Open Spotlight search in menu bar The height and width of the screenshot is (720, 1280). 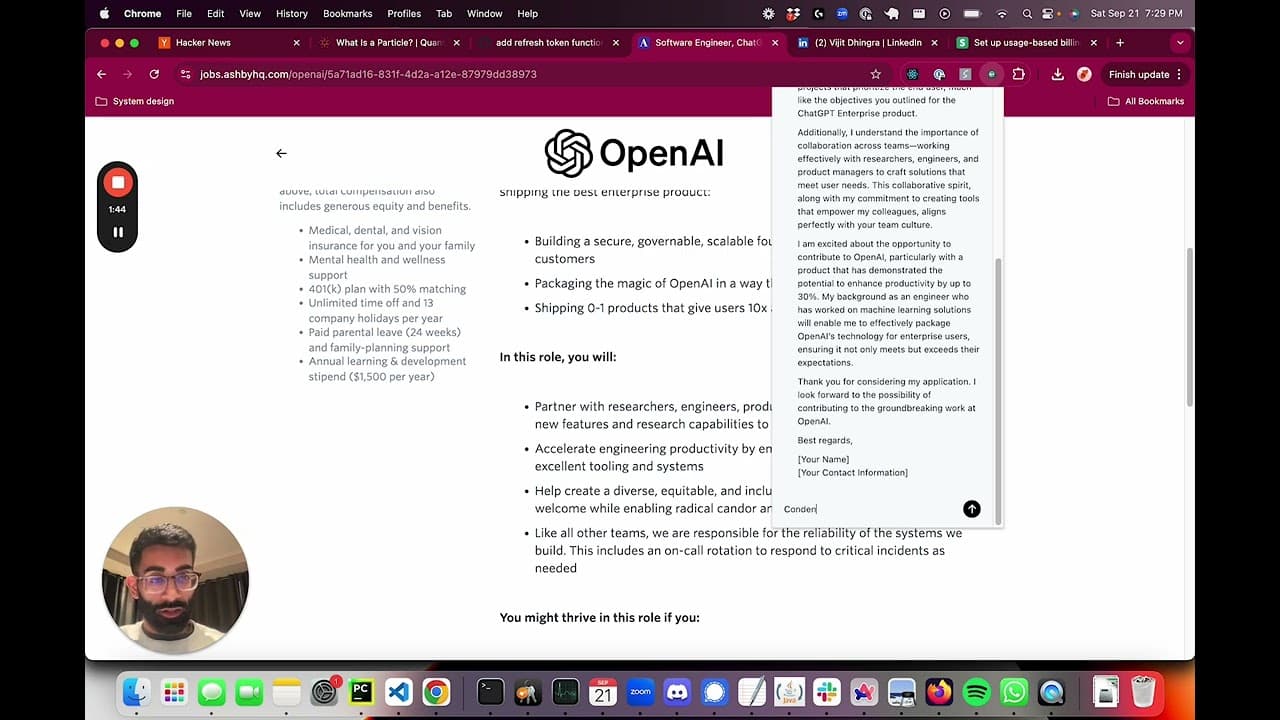click(x=1028, y=14)
